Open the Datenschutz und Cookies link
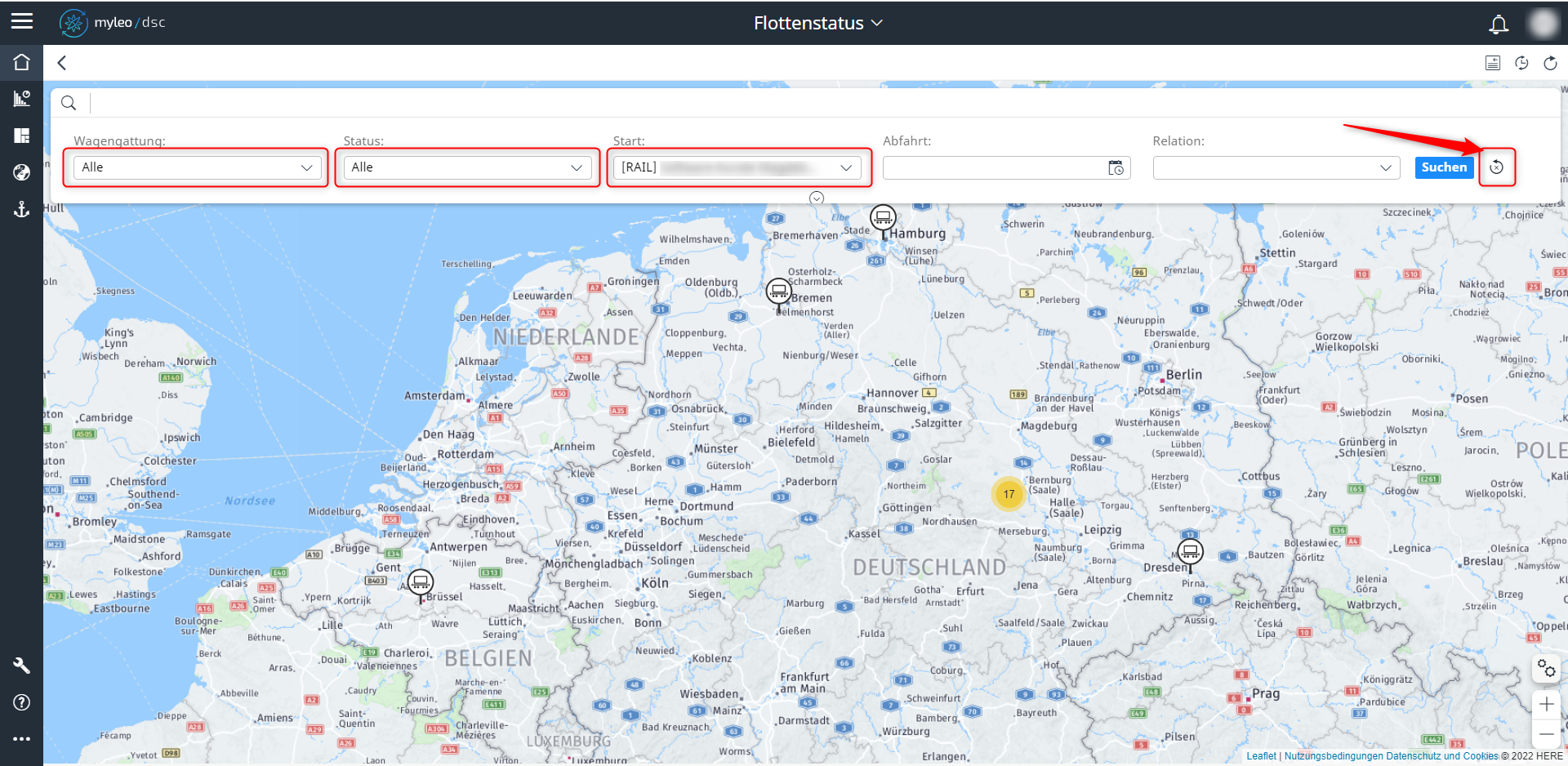This screenshot has width=1568, height=766. click(x=1442, y=756)
